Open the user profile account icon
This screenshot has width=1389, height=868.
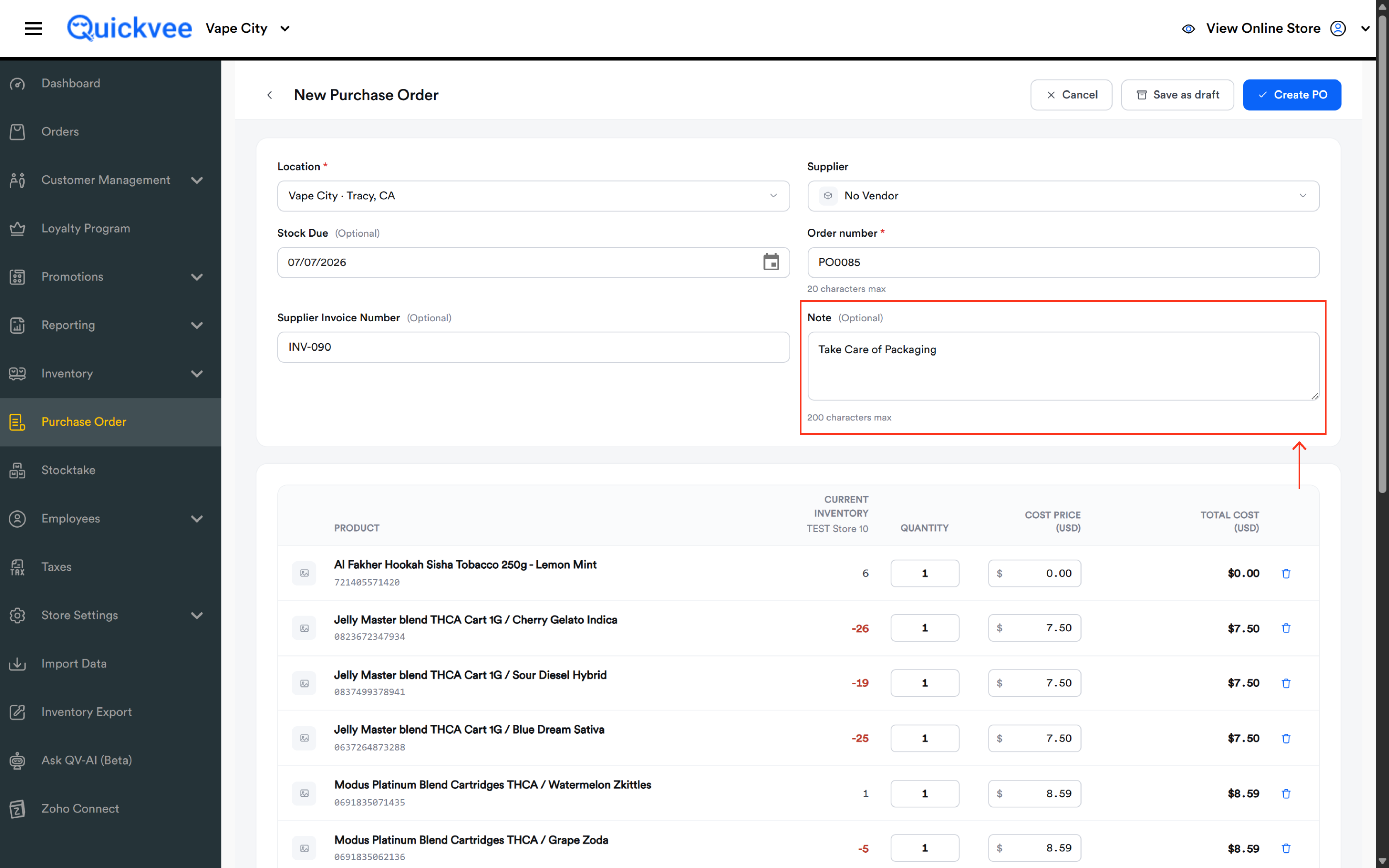pos(1338,28)
